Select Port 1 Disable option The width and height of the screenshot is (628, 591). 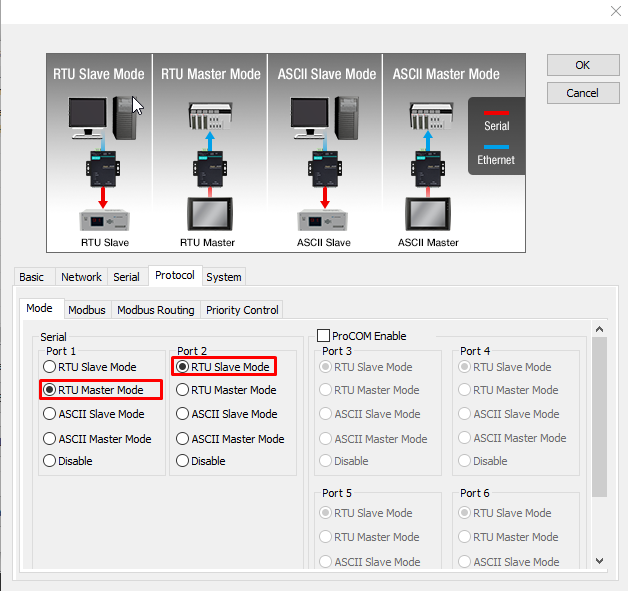tap(68, 460)
